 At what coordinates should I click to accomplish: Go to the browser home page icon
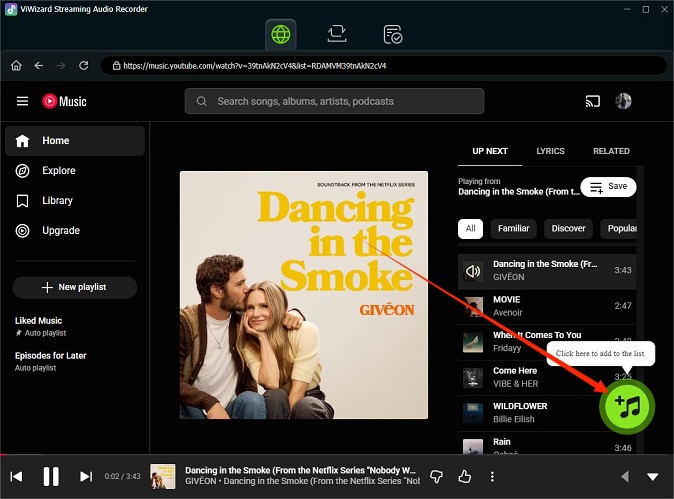(16, 66)
